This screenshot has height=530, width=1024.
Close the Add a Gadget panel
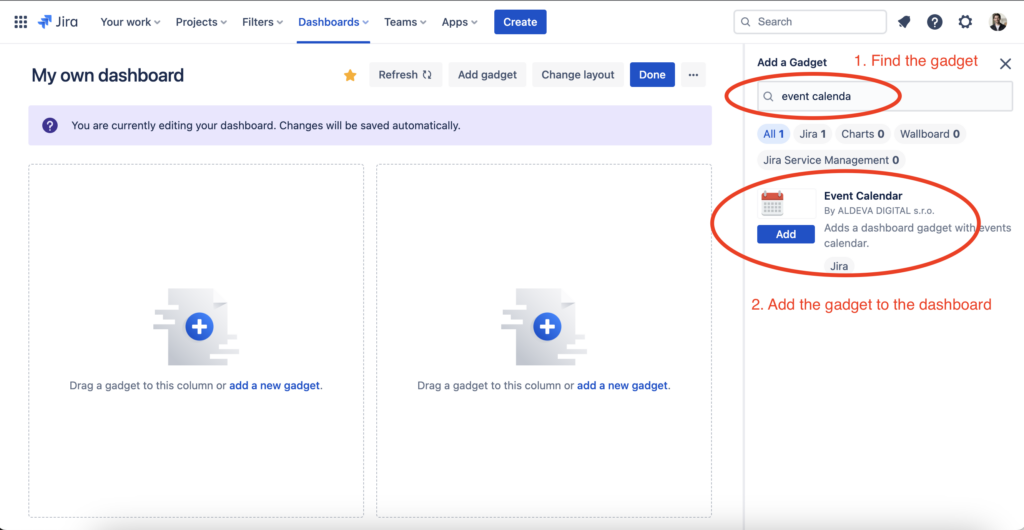pyautogui.click(x=1005, y=63)
